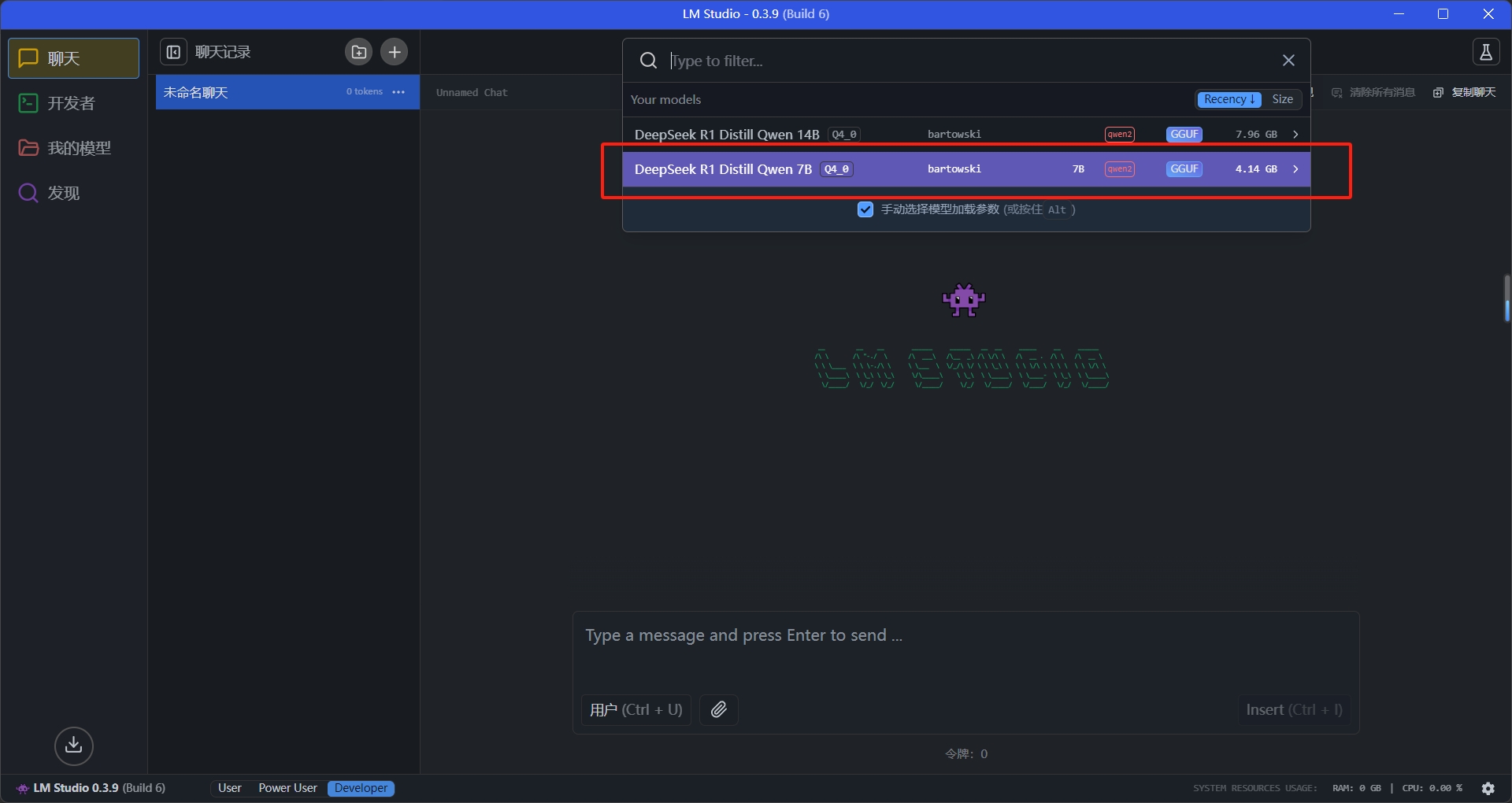1512x803 pixels.
Task: Click the GGUF badge on 7B row
Action: coord(1184,169)
